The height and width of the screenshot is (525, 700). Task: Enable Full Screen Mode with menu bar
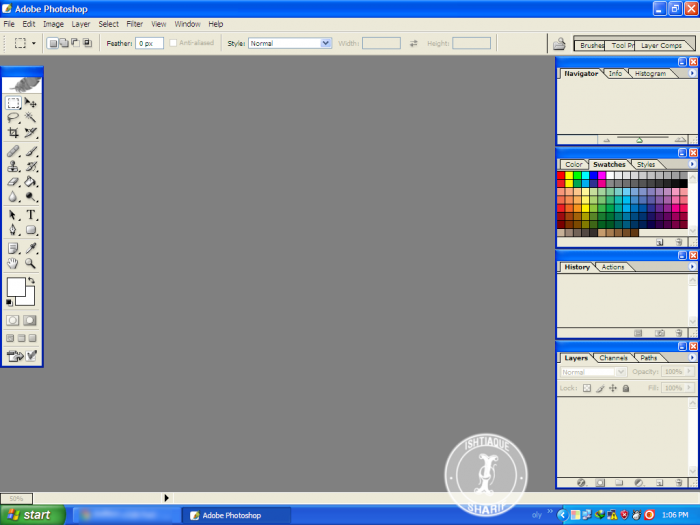[x=21, y=338]
